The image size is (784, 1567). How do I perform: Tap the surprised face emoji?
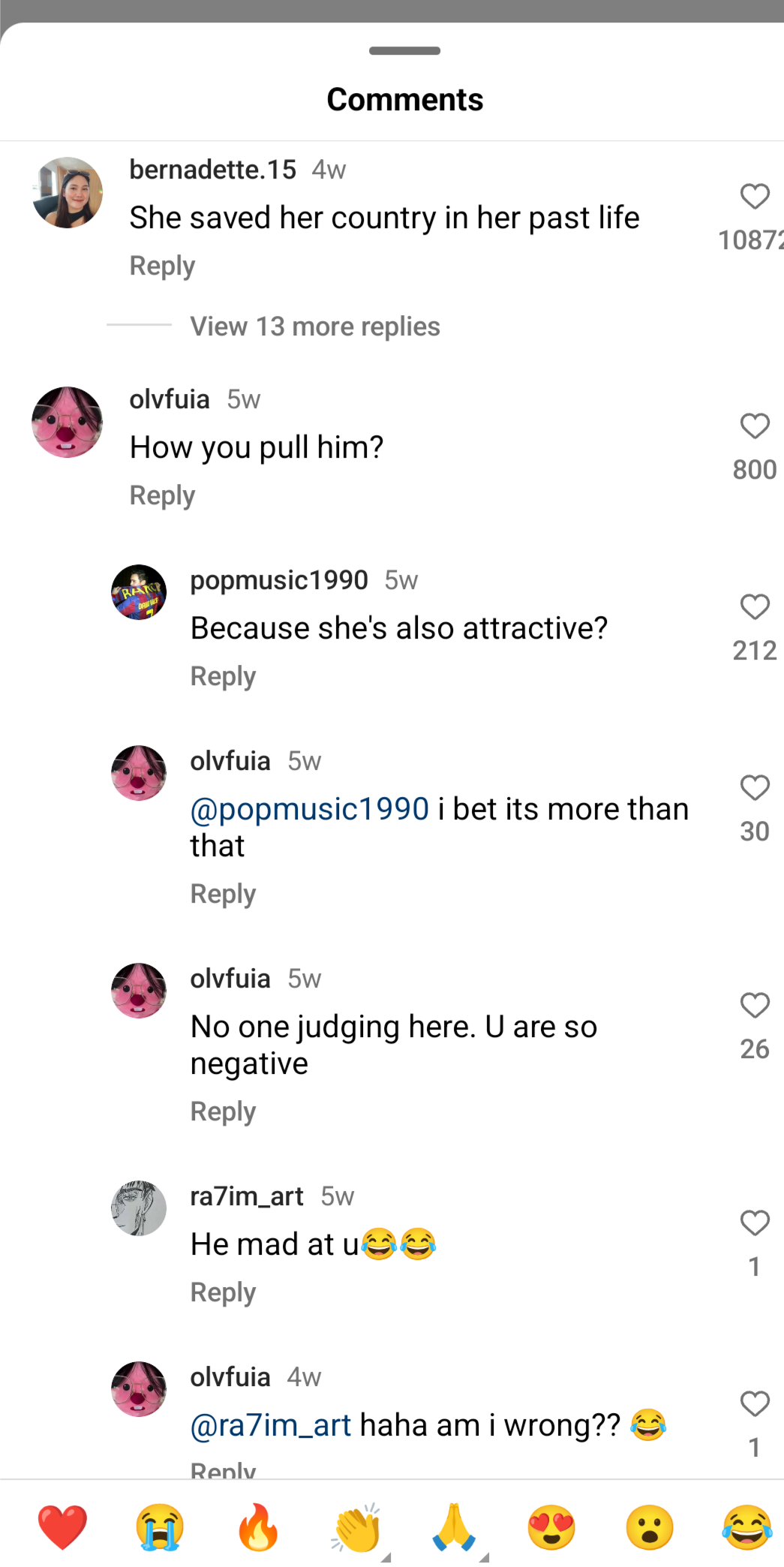(x=650, y=1526)
